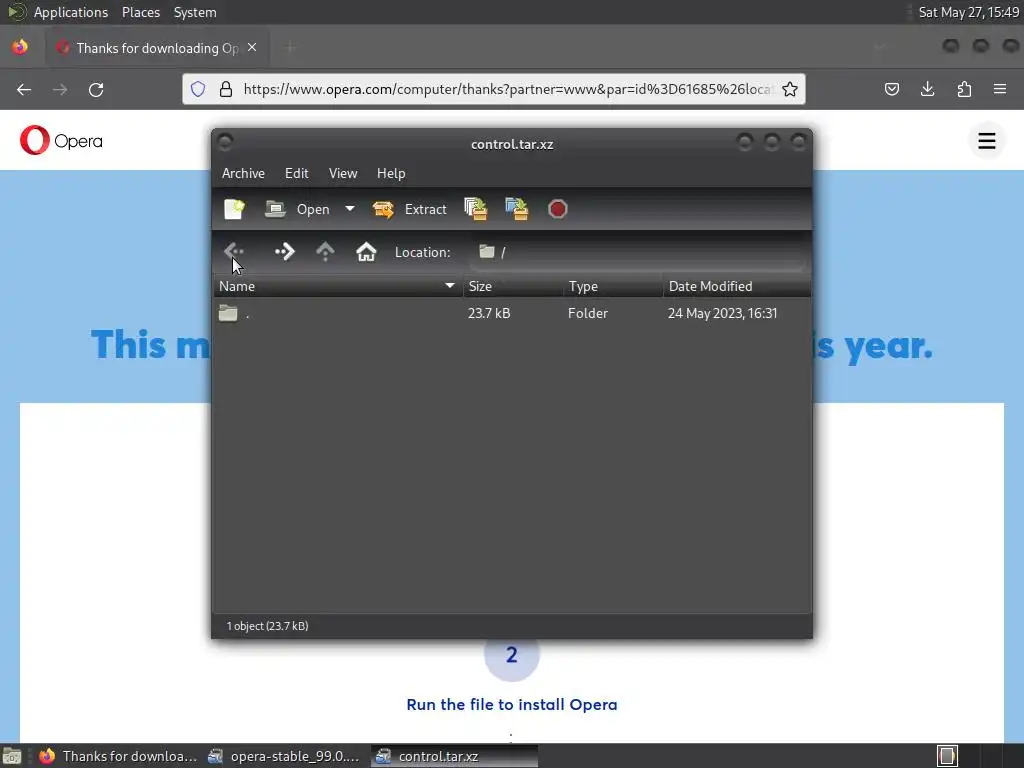Click the Save to Pocket icon in Firefox
This screenshot has height=768, width=1024.
point(891,89)
